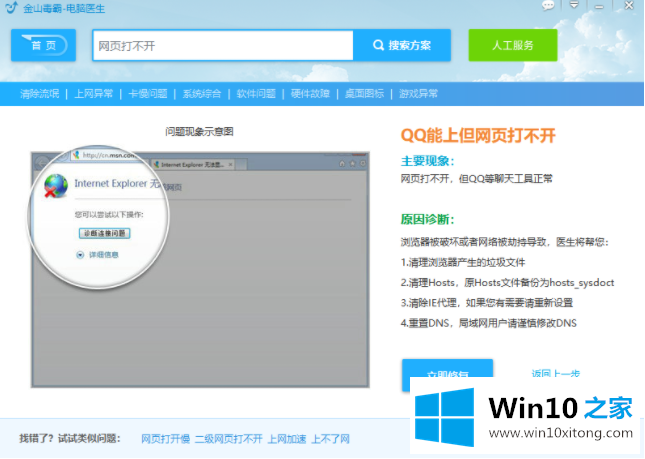Open the 上不了网 link
This screenshot has width=645, height=459.
coord(331,439)
